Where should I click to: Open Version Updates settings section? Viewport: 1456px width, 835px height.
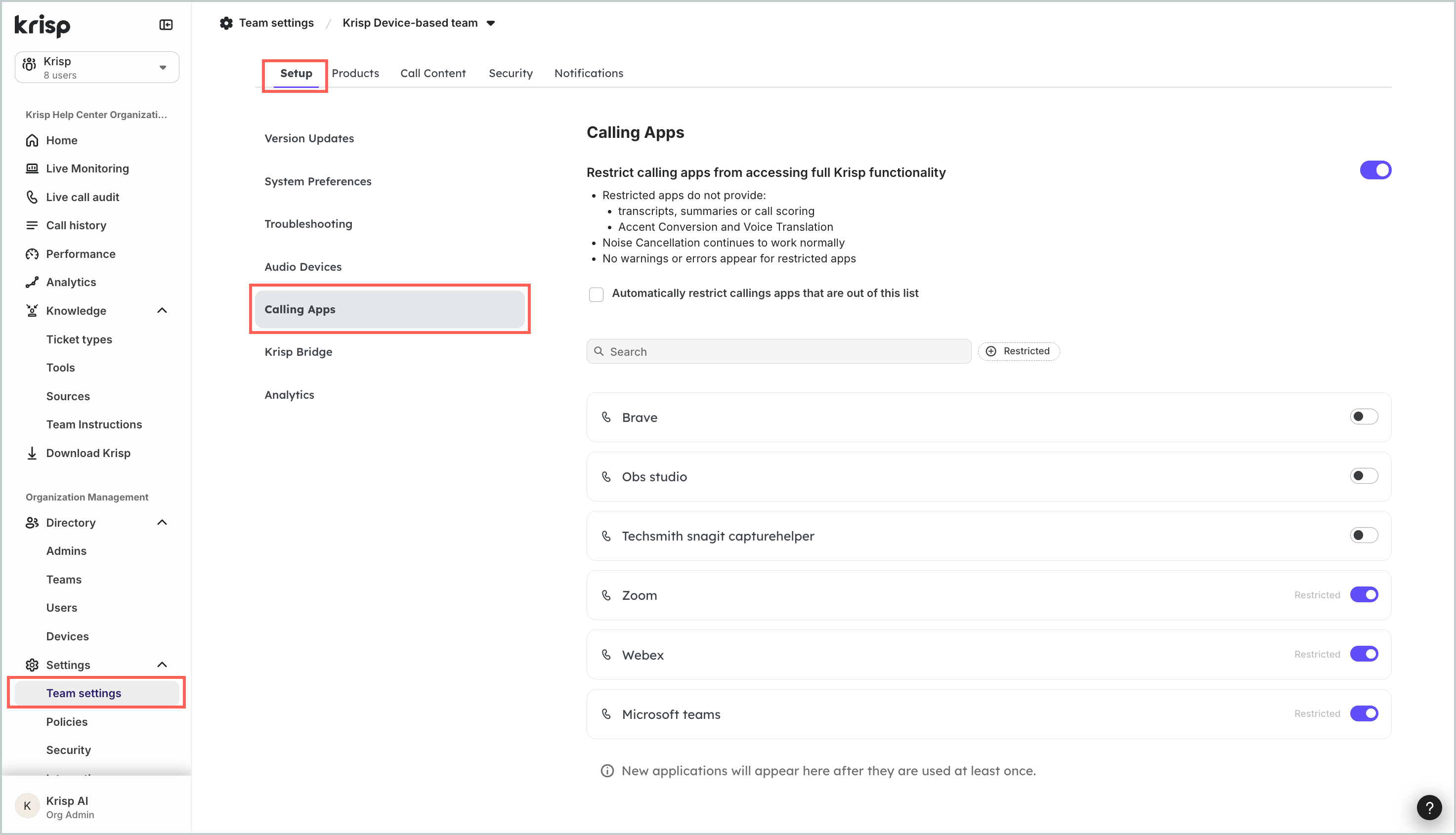(x=309, y=139)
